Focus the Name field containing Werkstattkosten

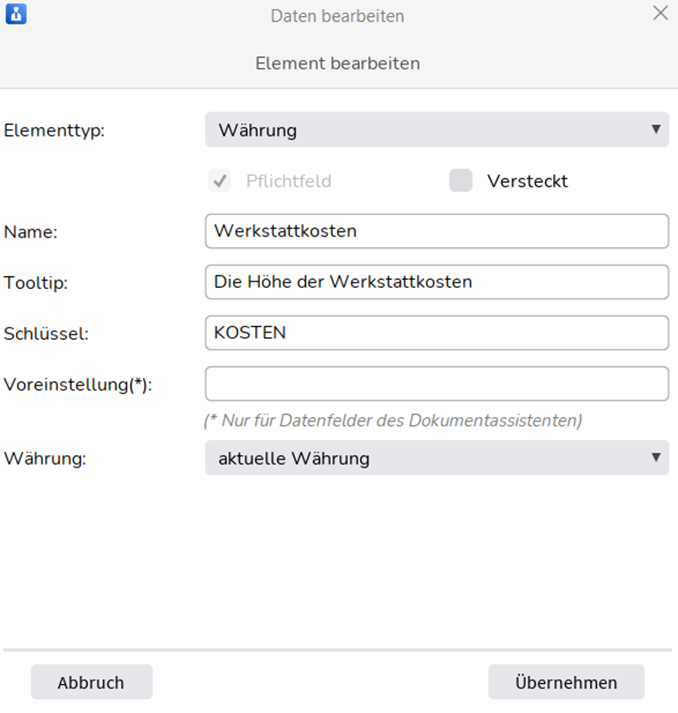437,231
